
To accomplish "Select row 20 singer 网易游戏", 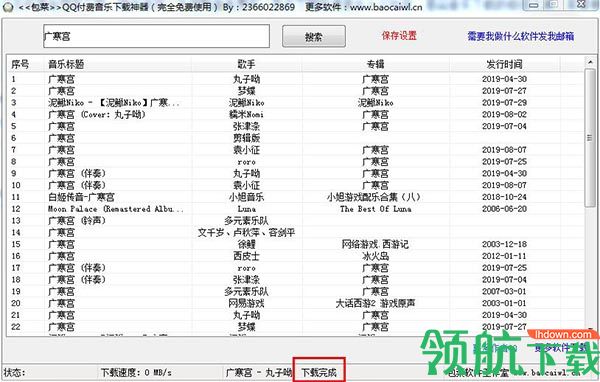I will pos(246,304).
